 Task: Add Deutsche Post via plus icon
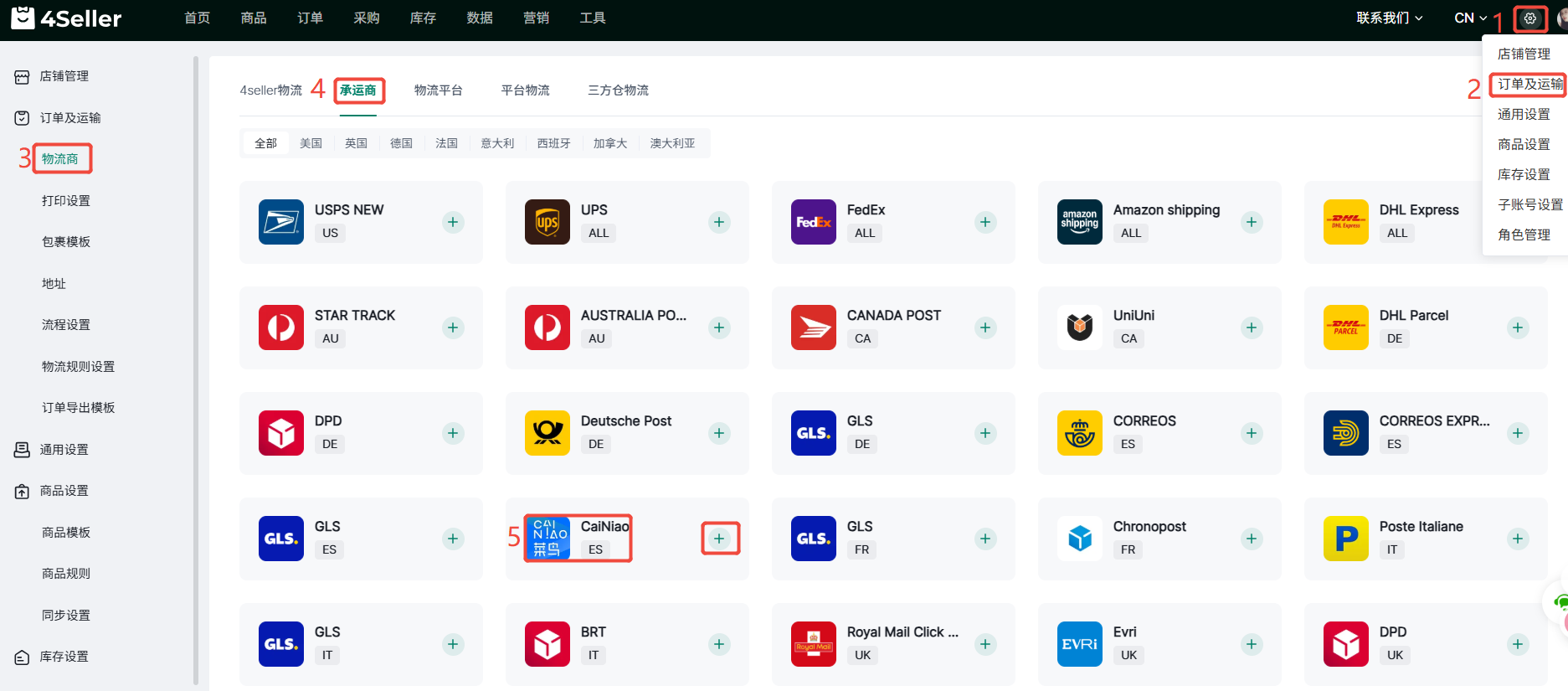(x=719, y=433)
